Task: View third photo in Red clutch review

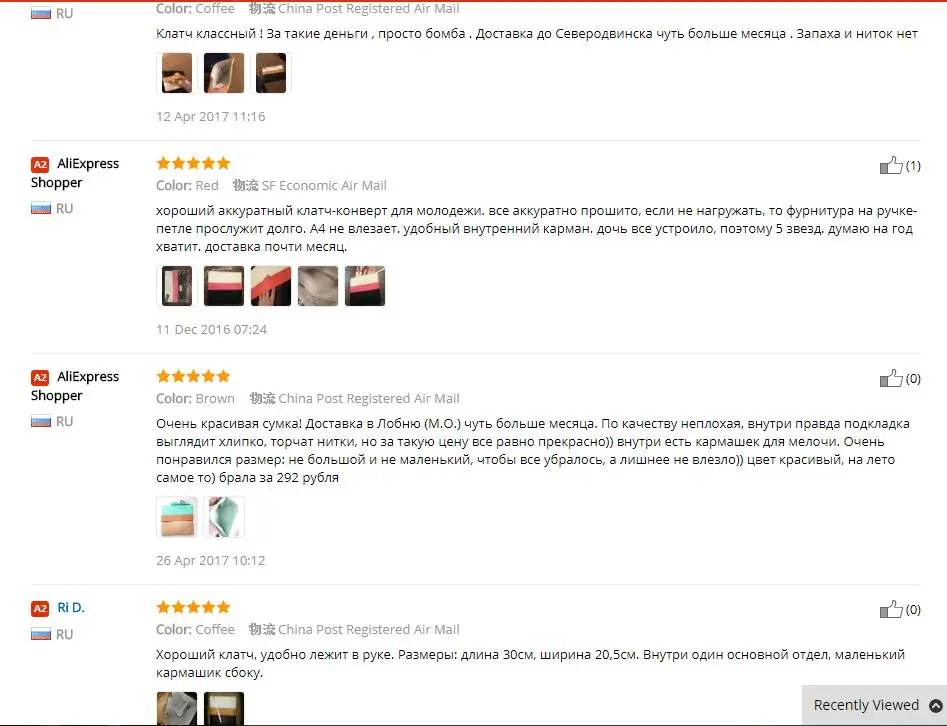Action: tap(271, 286)
